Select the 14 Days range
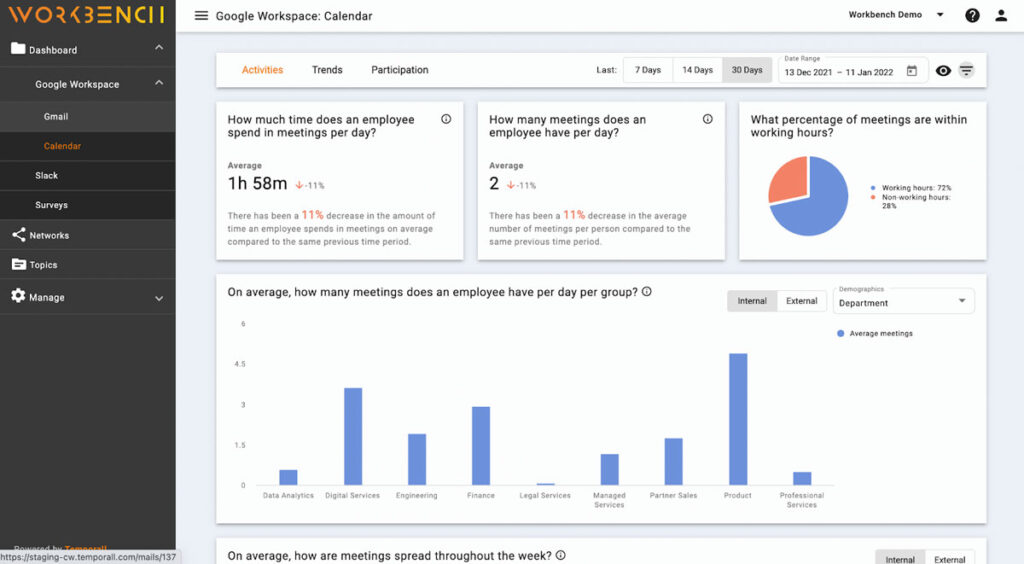1024x564 pixels. [x=697, y=70]
